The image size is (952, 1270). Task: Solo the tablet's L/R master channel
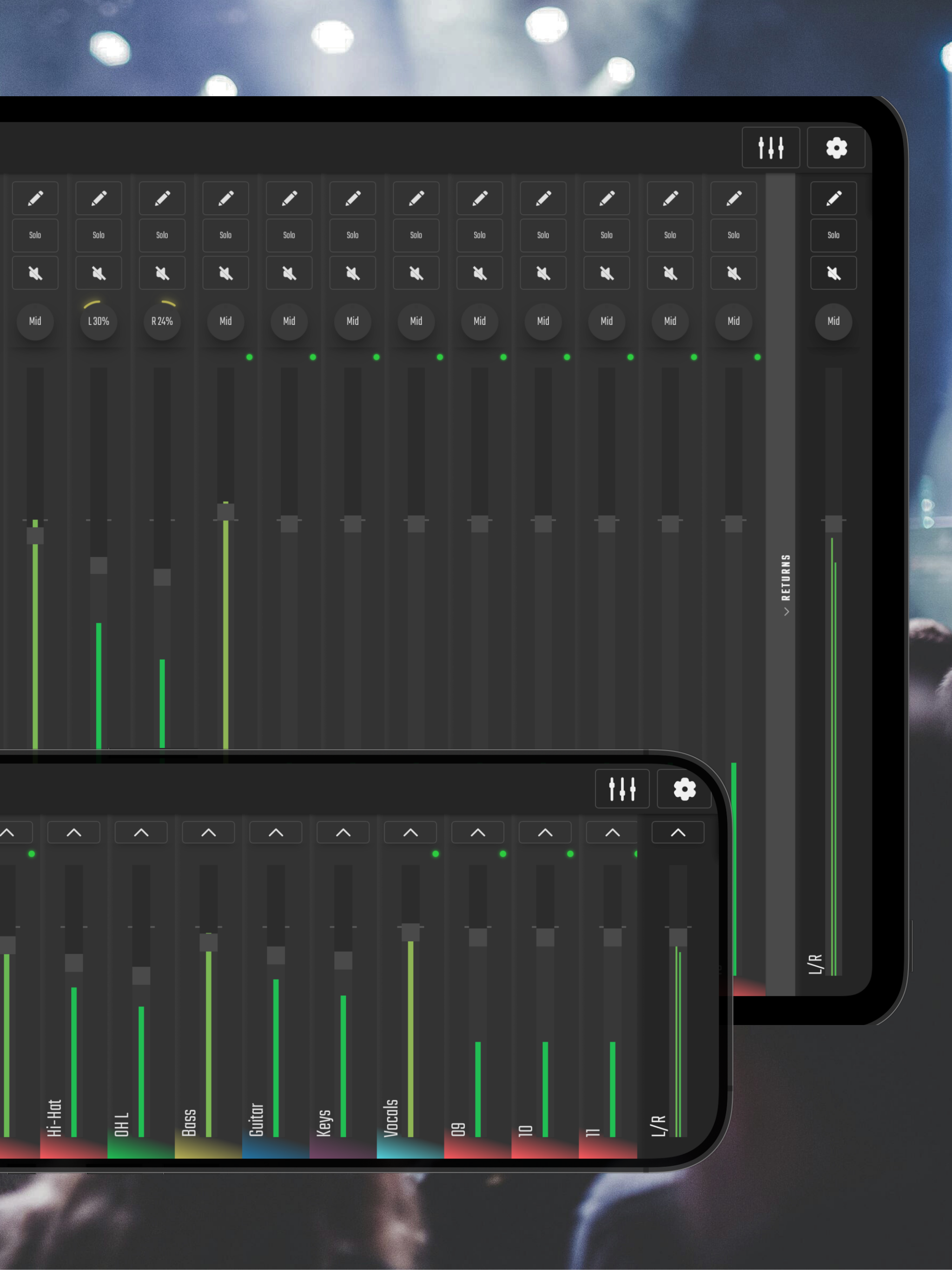click(x=834, y=235)
